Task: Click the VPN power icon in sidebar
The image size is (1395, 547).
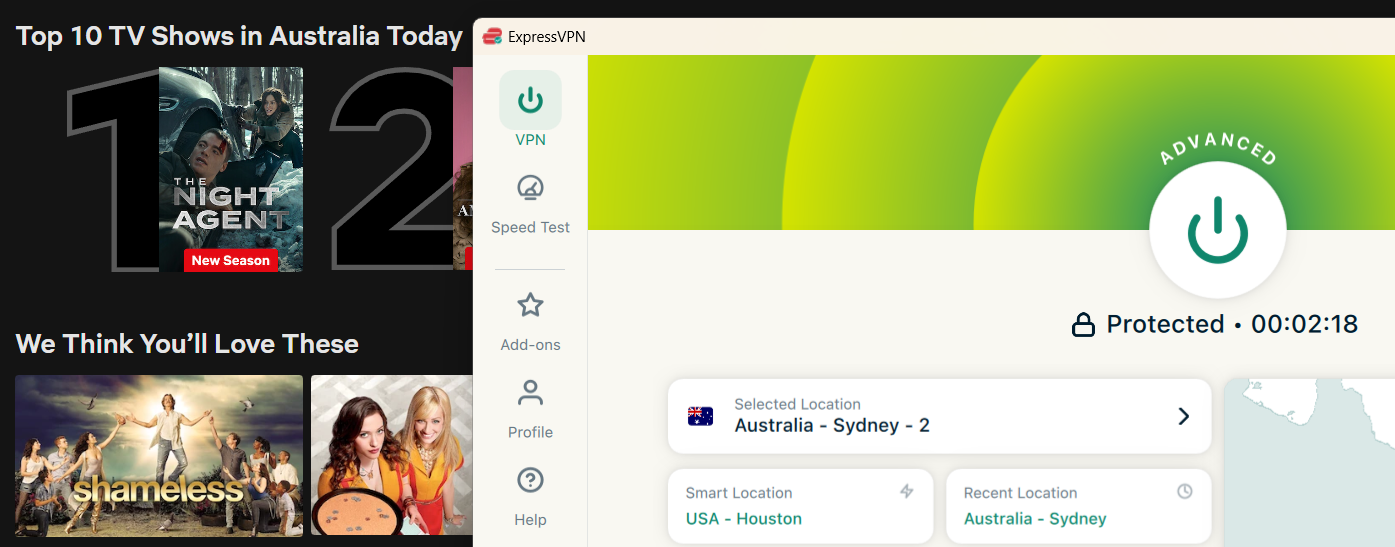Action: coord(530,100)
